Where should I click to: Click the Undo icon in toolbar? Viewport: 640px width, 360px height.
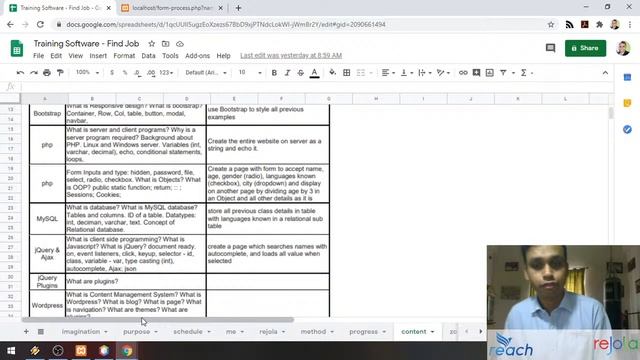point(20,73)
